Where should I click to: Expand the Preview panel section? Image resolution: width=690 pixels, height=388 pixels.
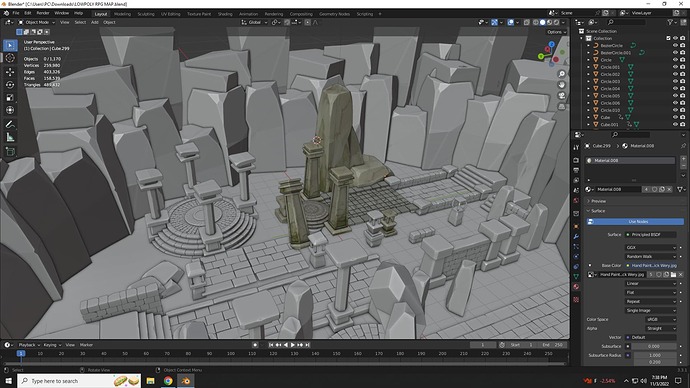598,201
